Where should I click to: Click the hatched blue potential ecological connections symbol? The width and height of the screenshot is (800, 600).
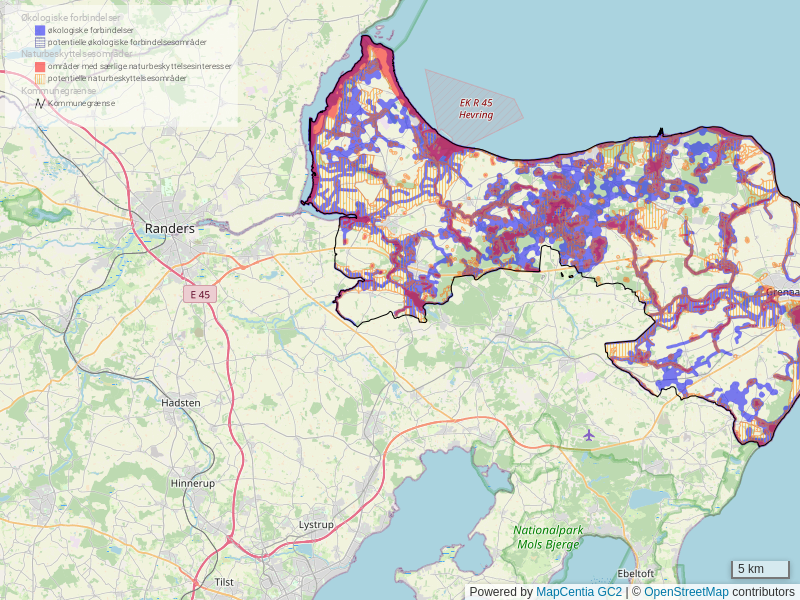40,43
